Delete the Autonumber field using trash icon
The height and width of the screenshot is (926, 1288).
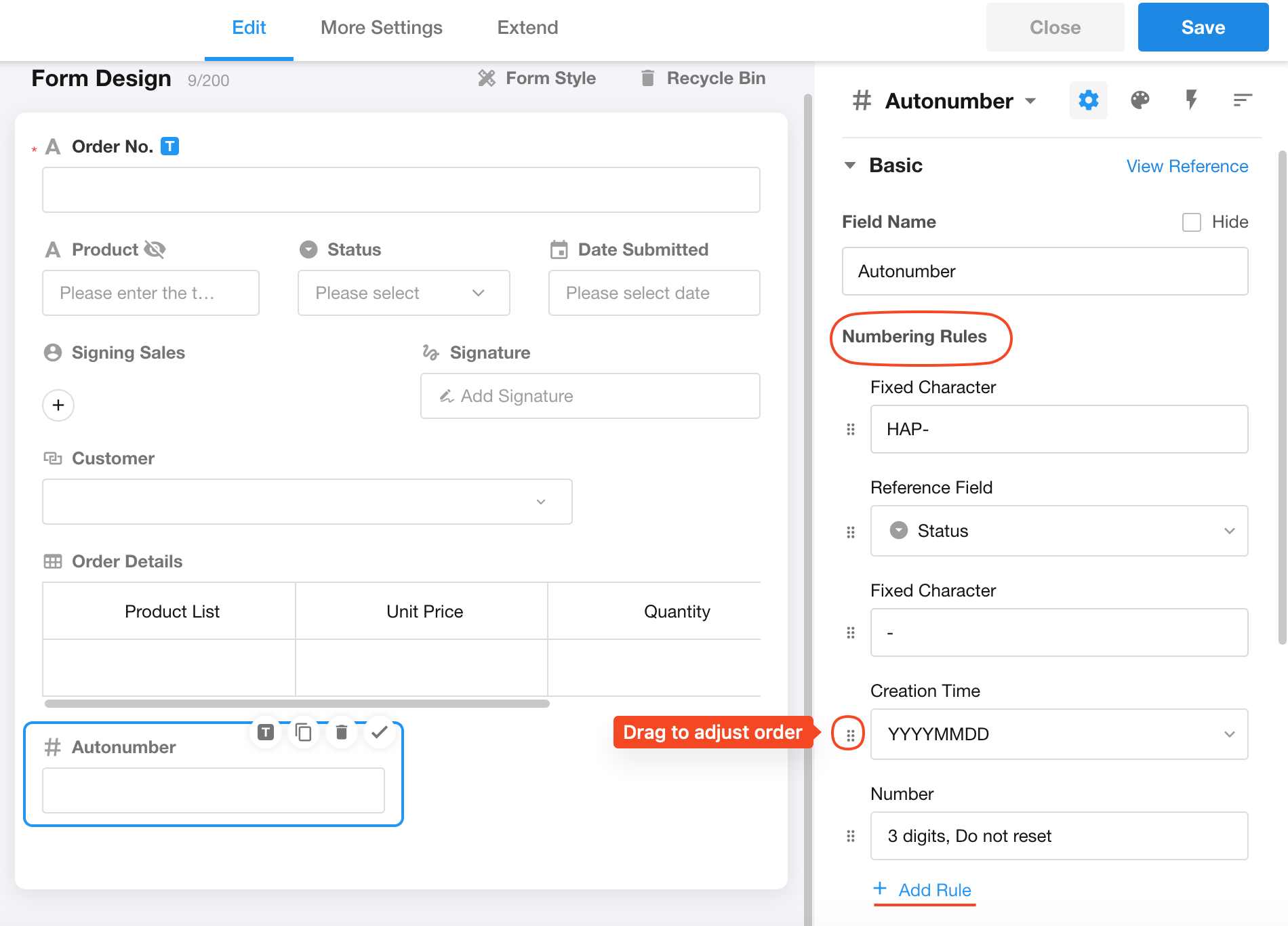342,732
